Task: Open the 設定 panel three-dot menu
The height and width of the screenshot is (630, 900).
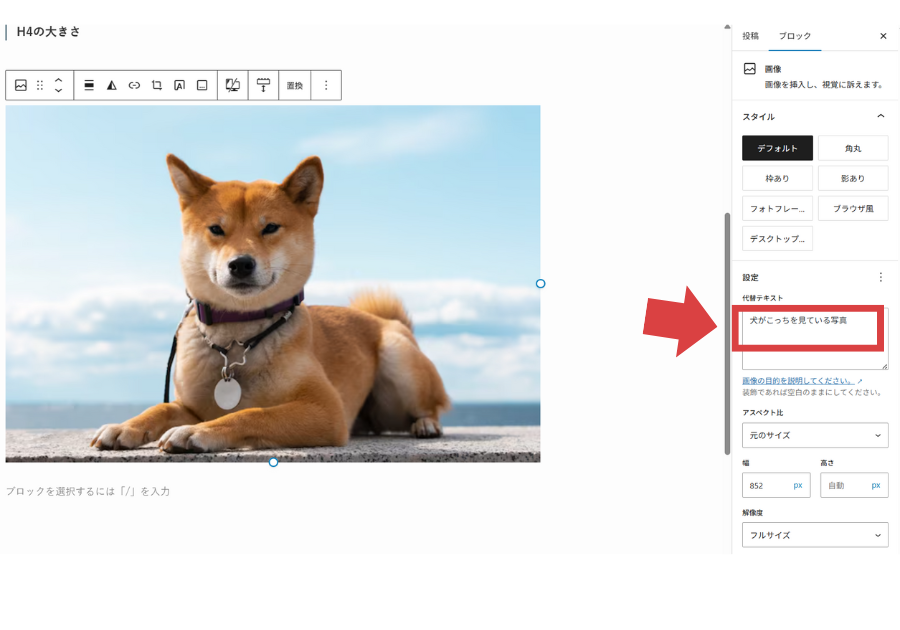Action: (x=881, y=277)
